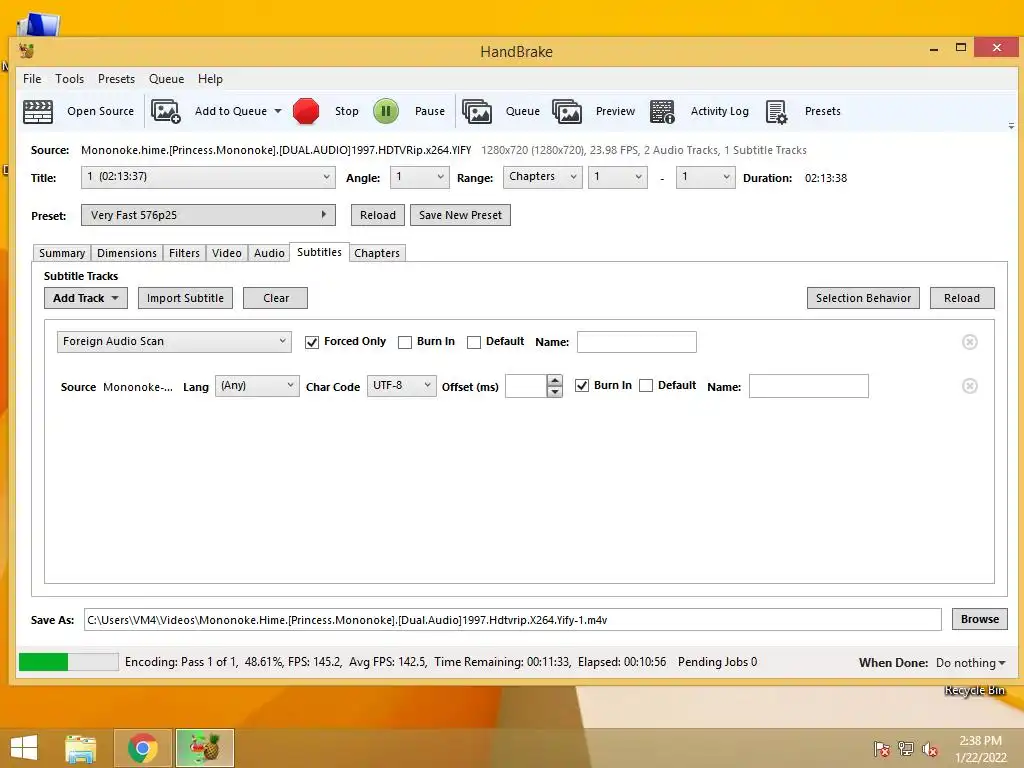The width and height of the screenshot is (1024, 768).
Task: Expand the Foreign Audio Scan track dropdown
Action: click(174, 342)
